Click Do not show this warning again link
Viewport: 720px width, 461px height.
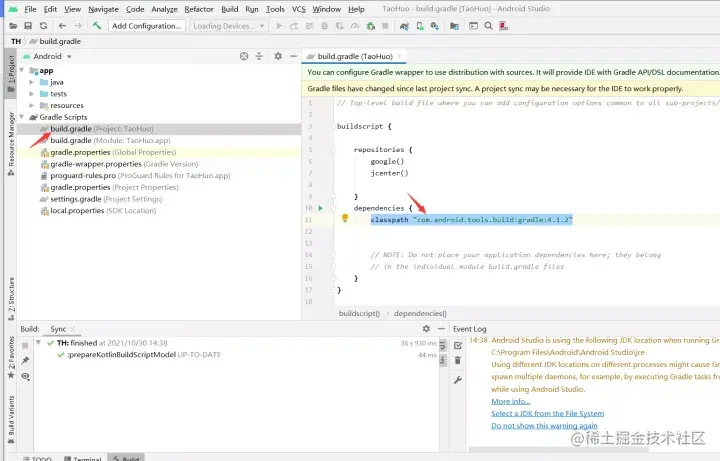[x=544, y=426]
